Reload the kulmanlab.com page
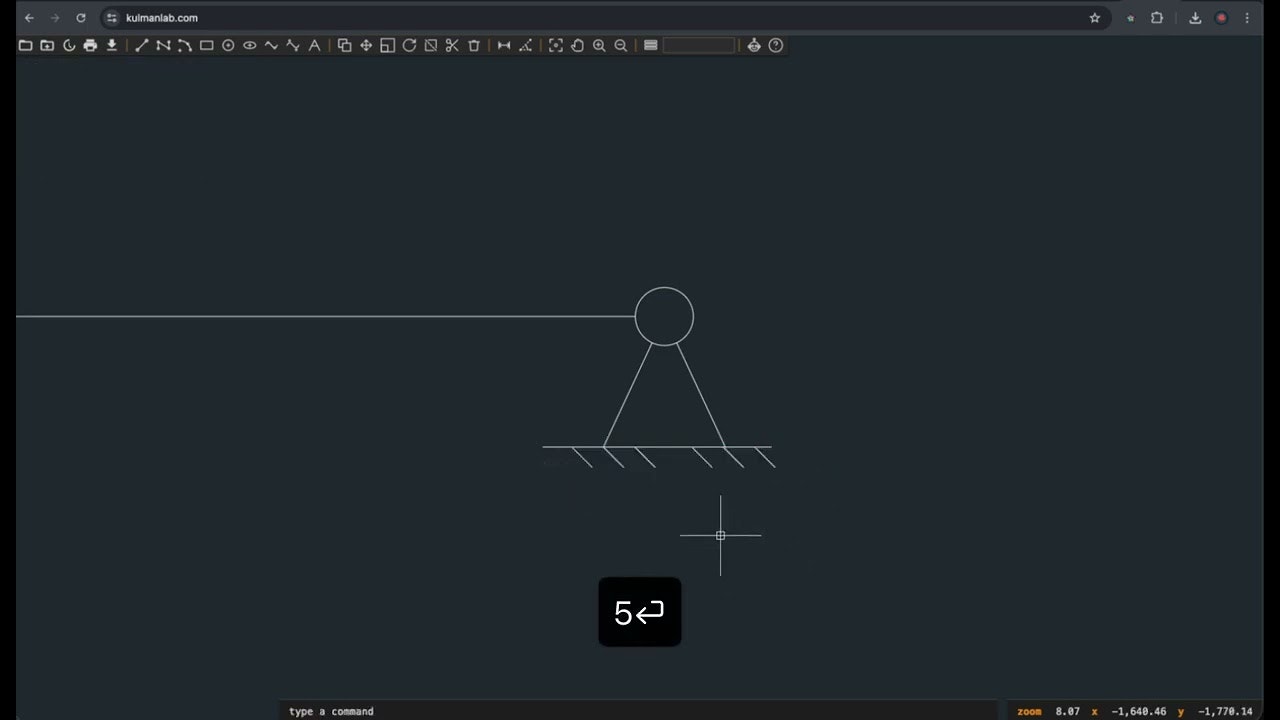 point(81,18)
